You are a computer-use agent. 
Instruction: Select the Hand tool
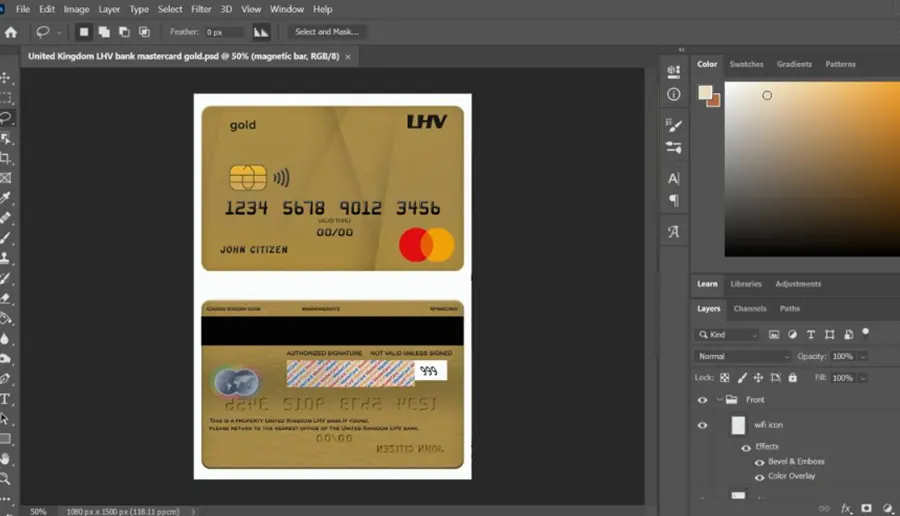[5, 459]
